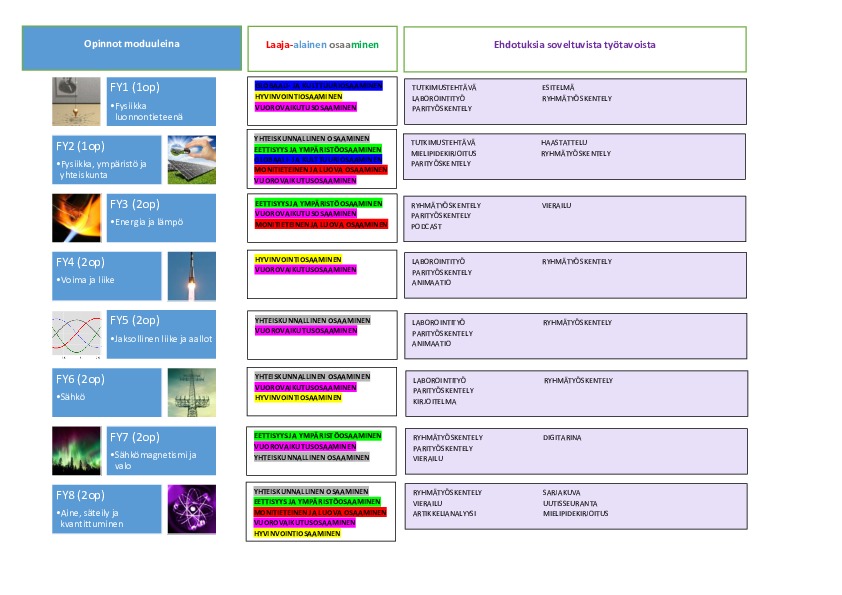Click the FY1 module thumbnail image
The image size is (842, 595).
(77, 102)
